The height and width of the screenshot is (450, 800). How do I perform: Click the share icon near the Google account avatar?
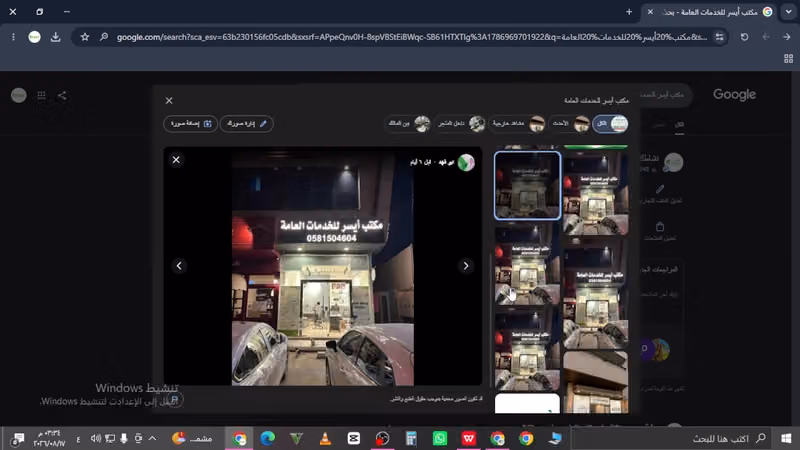click(62, 95)
